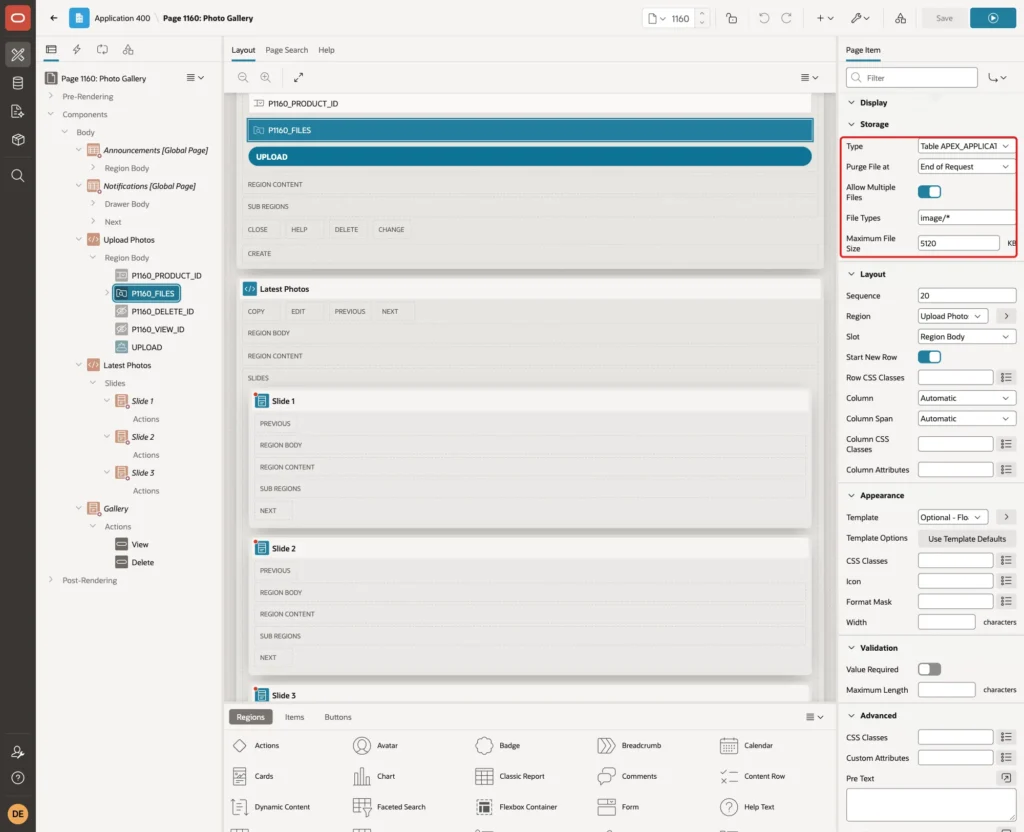Open Shared Components icon in the top toolbar
The height and width of the screenshot is (832, 1024).
(900, 18)
